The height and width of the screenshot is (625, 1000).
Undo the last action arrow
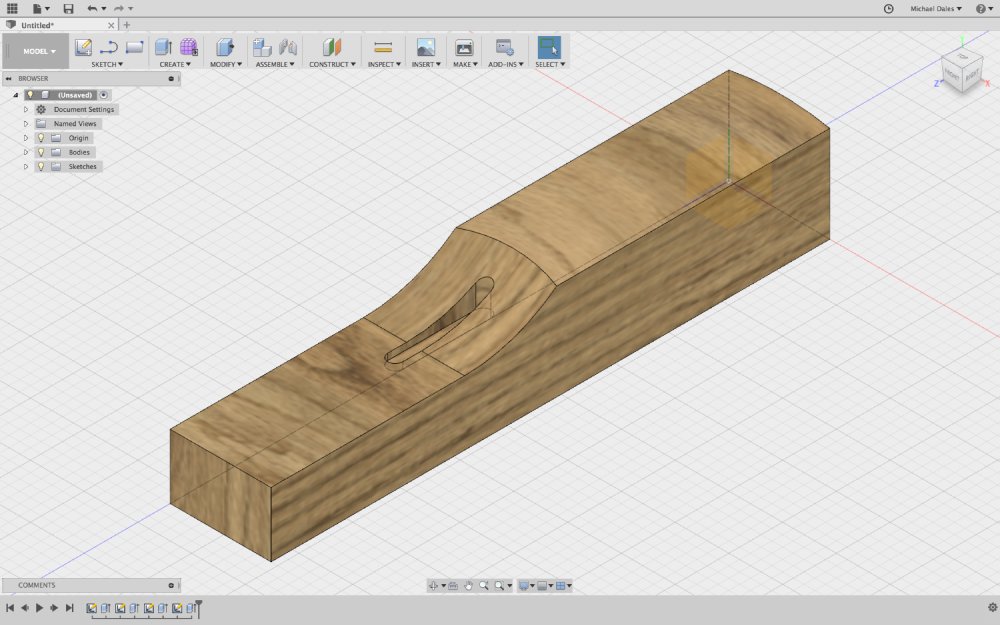tap(92, 8)
